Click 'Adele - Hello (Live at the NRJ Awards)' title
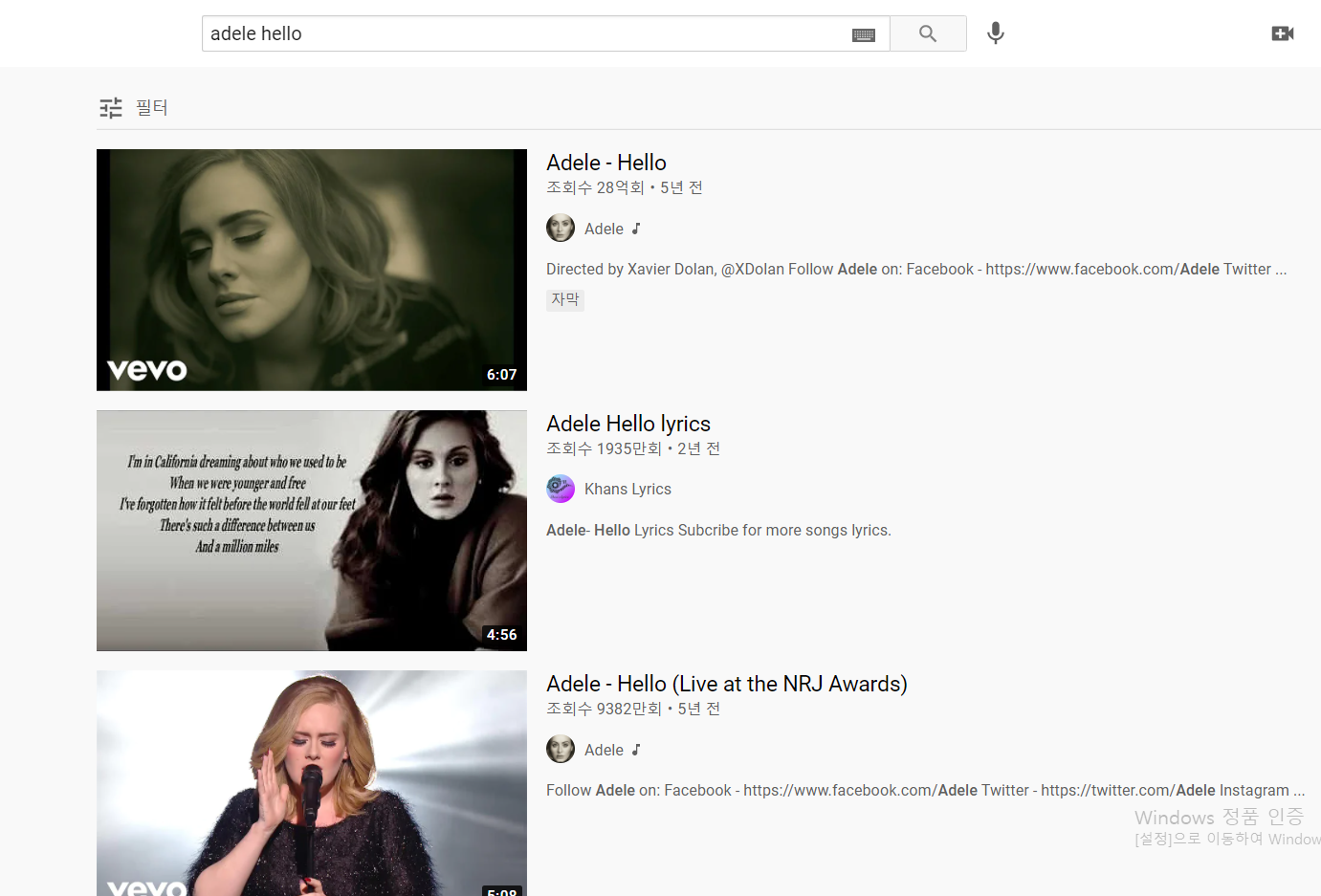 (x=727, y=684)
